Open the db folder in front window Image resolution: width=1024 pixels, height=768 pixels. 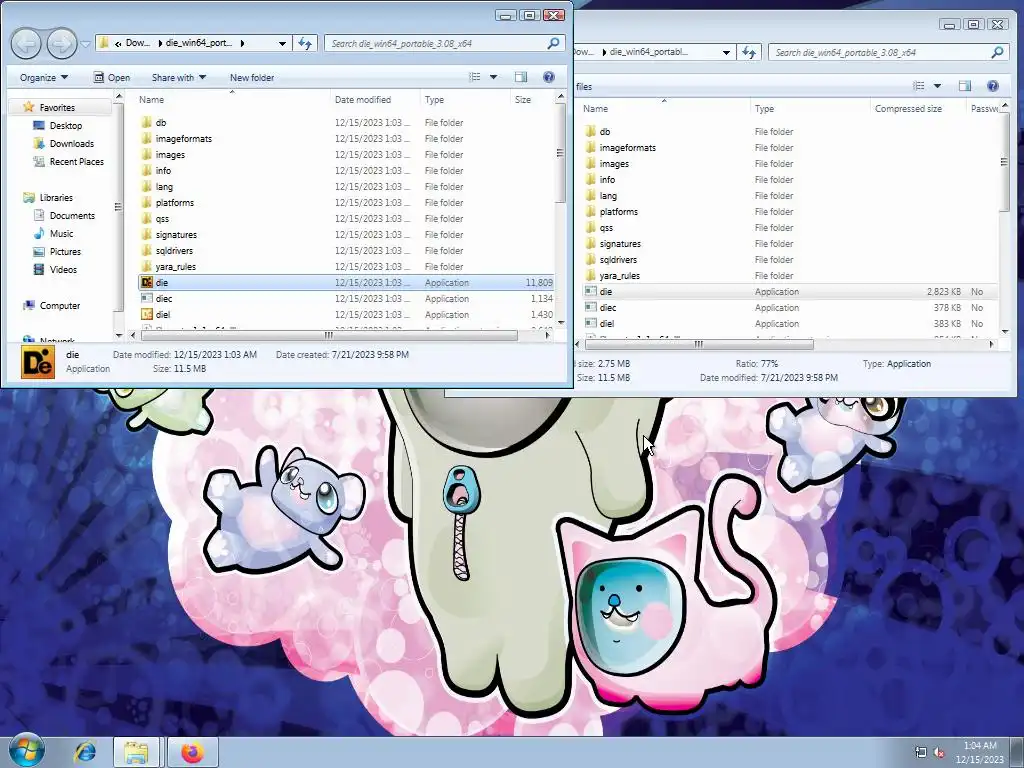pos(161,123)
